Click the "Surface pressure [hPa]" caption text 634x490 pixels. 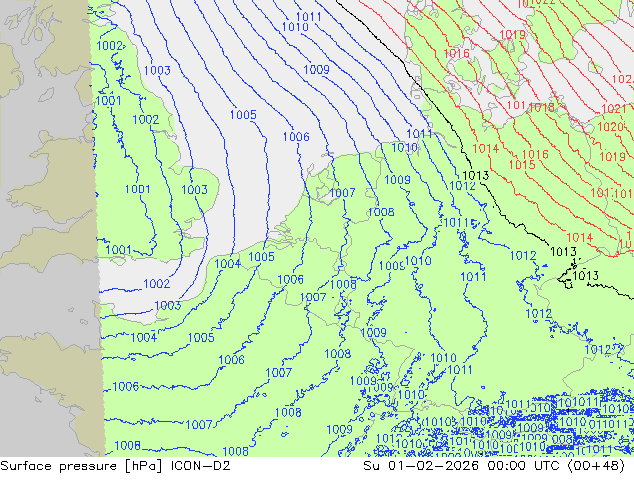point(81,466)
